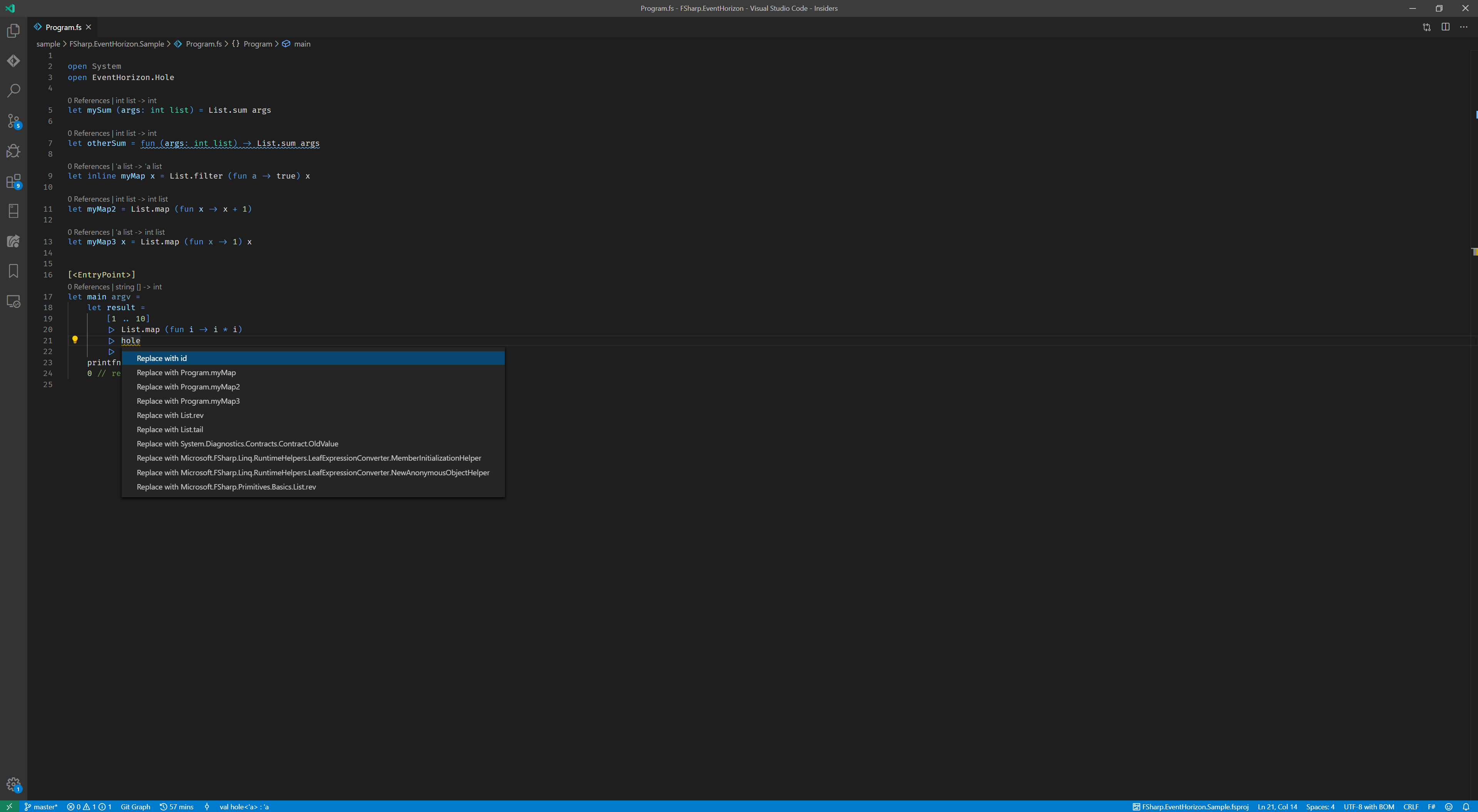Close the Program.fs tab

pos(89,27)
